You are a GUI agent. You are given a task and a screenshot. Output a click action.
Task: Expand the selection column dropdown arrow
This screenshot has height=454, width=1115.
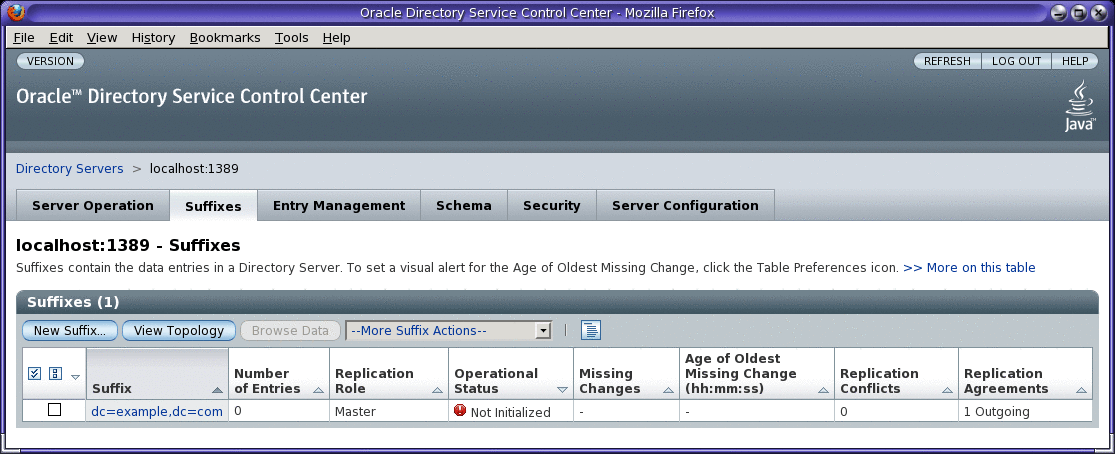pyautogui.click(x=75, y=376)
